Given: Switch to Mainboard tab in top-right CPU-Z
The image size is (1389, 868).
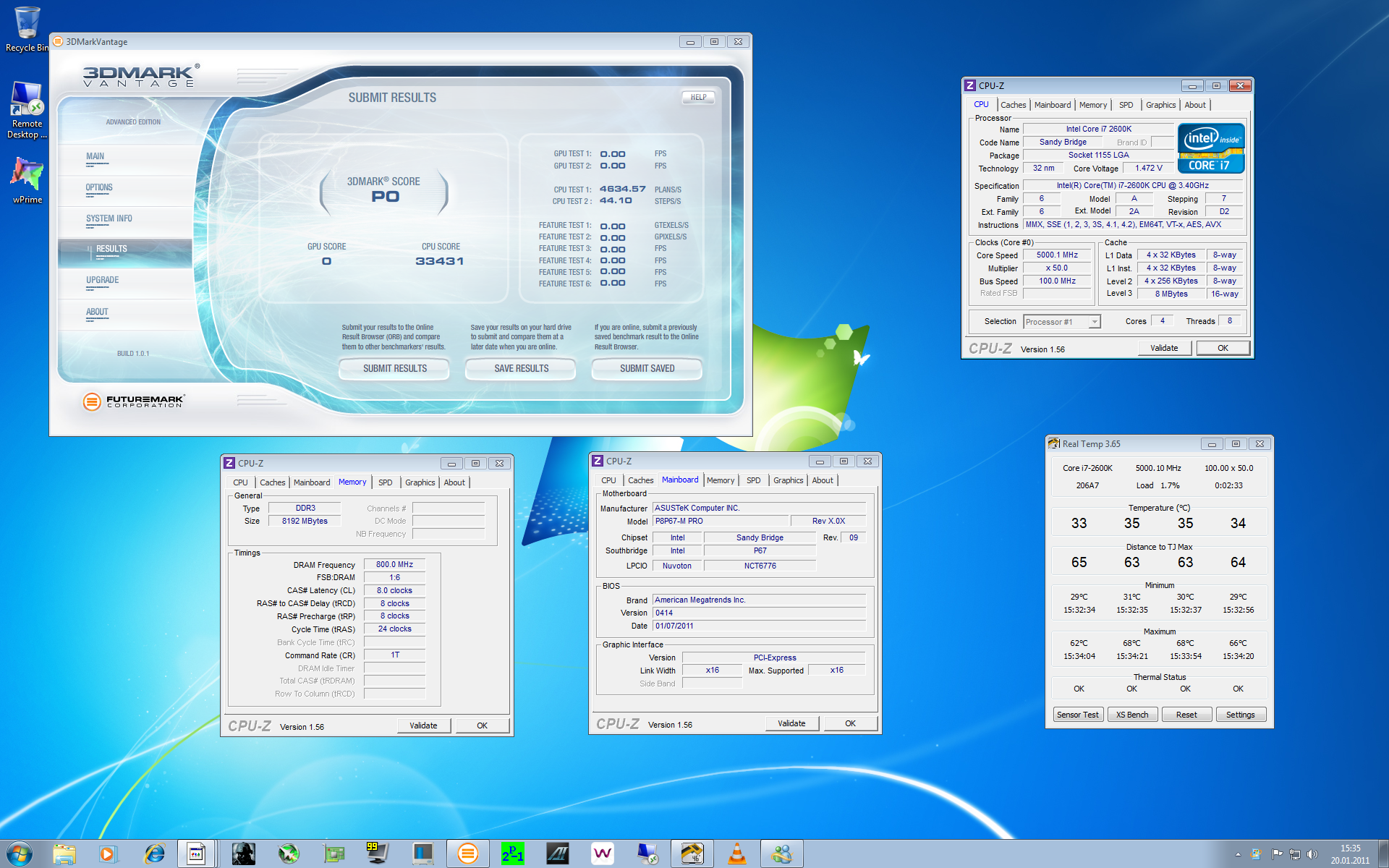Looking at the screenshot, I should 1052,105.
